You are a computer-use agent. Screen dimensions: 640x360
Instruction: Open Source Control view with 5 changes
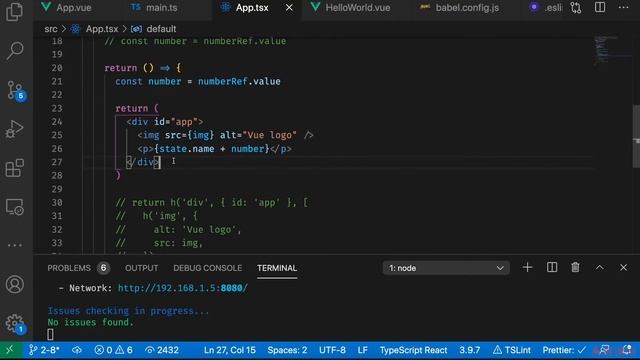(x=16, y=90)
